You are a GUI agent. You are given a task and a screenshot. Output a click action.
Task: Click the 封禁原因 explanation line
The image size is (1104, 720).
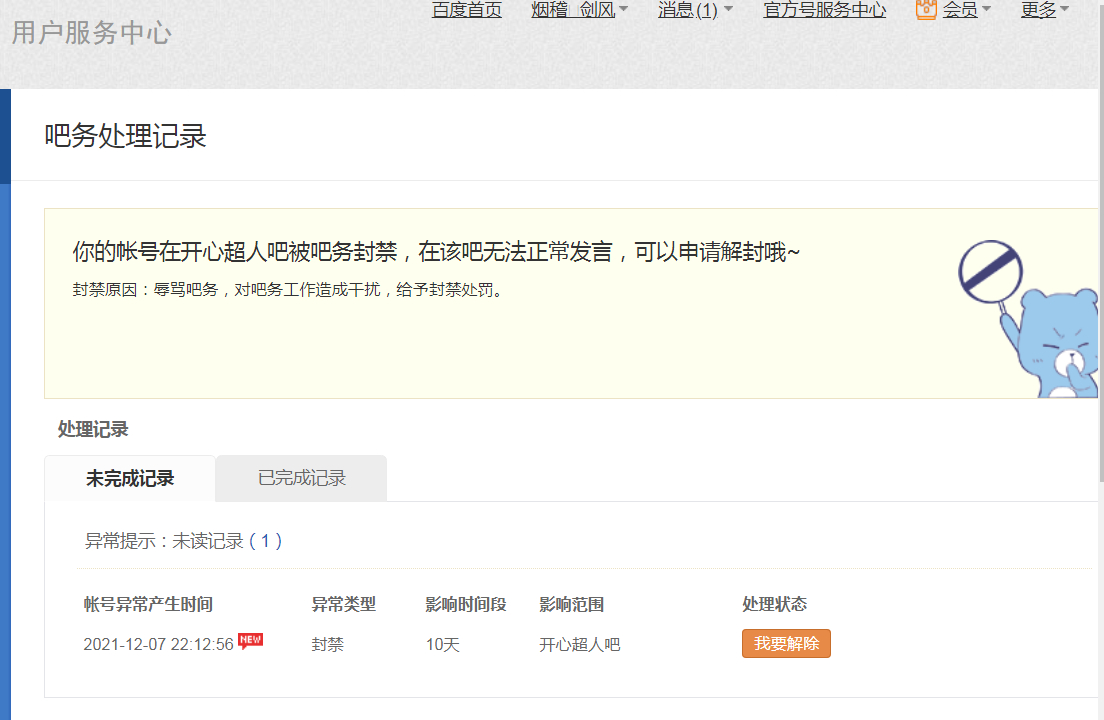pos(288,289)
